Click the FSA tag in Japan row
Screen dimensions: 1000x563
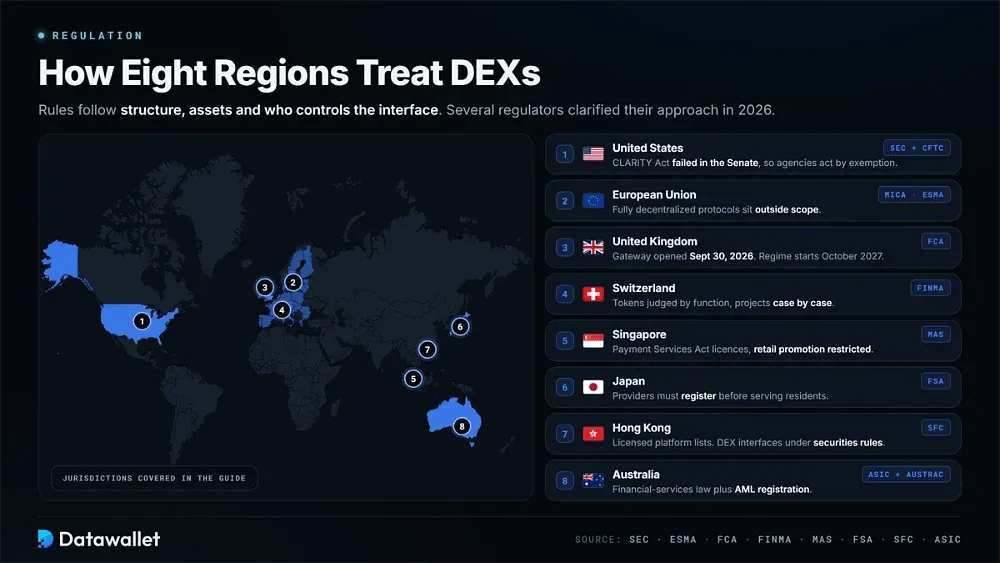coord(936,381)
